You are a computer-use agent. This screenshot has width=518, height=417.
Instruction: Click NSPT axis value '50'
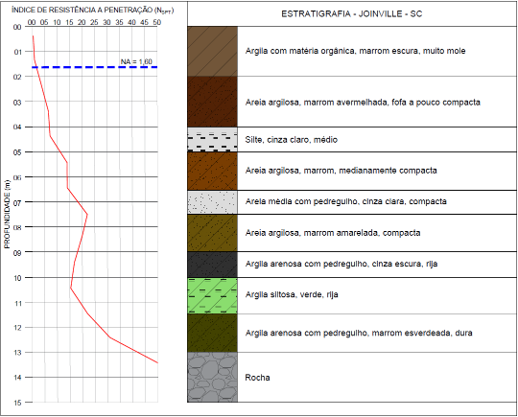point(157,22)
